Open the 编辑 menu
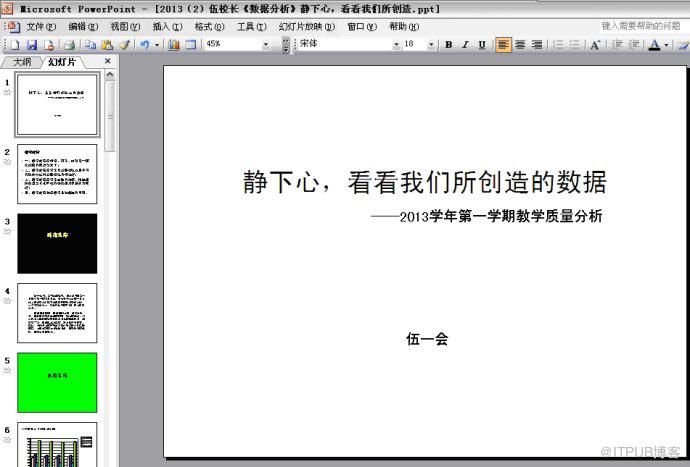Screen dimensions: 690x467 (83, 27)
